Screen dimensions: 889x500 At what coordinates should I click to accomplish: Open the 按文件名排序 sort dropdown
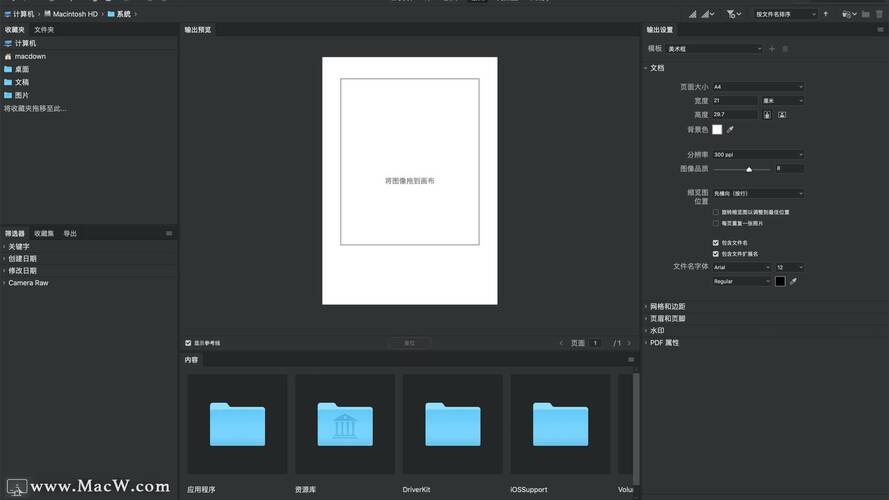tap(785, 14)
